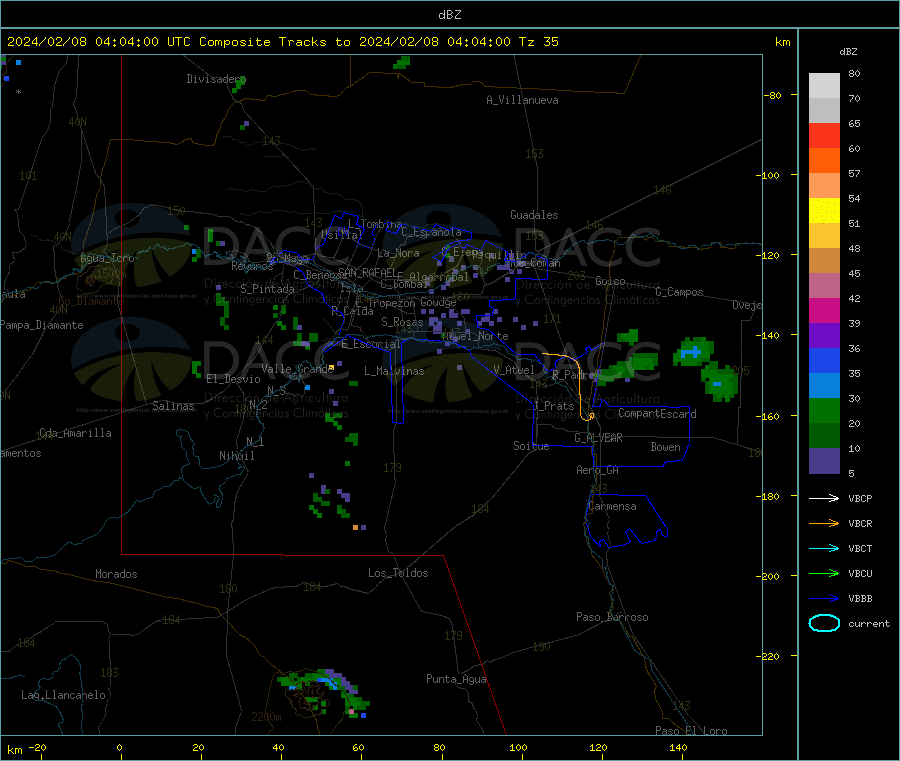
Task: Click the Paso_El_Loro place label
Action: 691,731
